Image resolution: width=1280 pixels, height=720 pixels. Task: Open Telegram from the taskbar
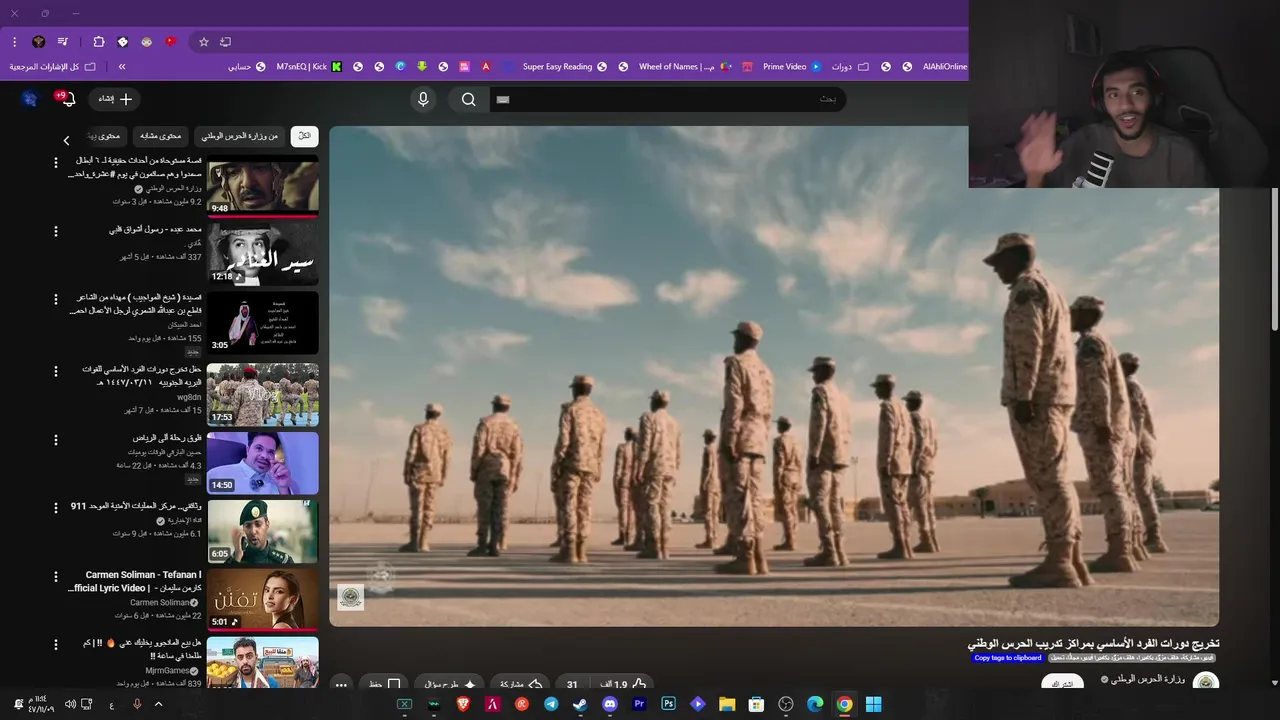(x=551, y=704)
